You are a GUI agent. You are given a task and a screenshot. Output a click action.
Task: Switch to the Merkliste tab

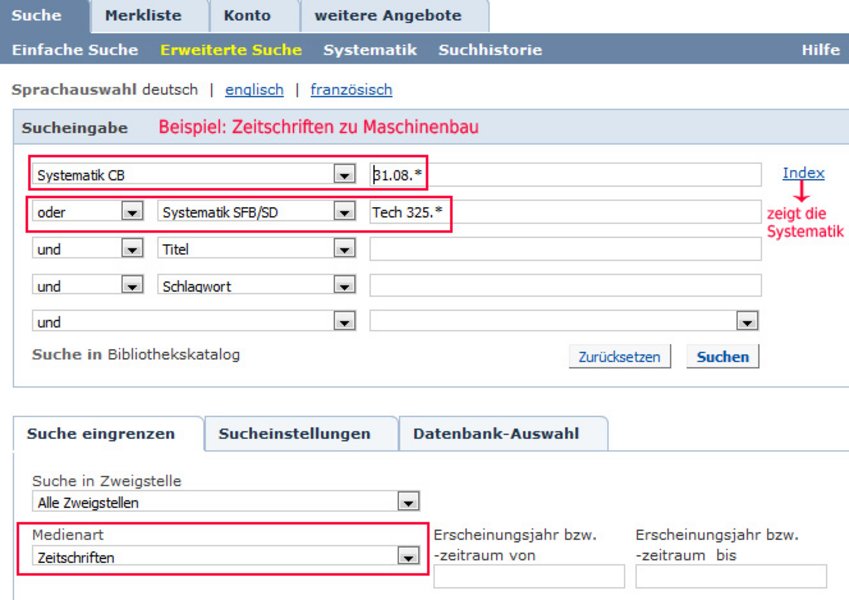coord(143,16)
